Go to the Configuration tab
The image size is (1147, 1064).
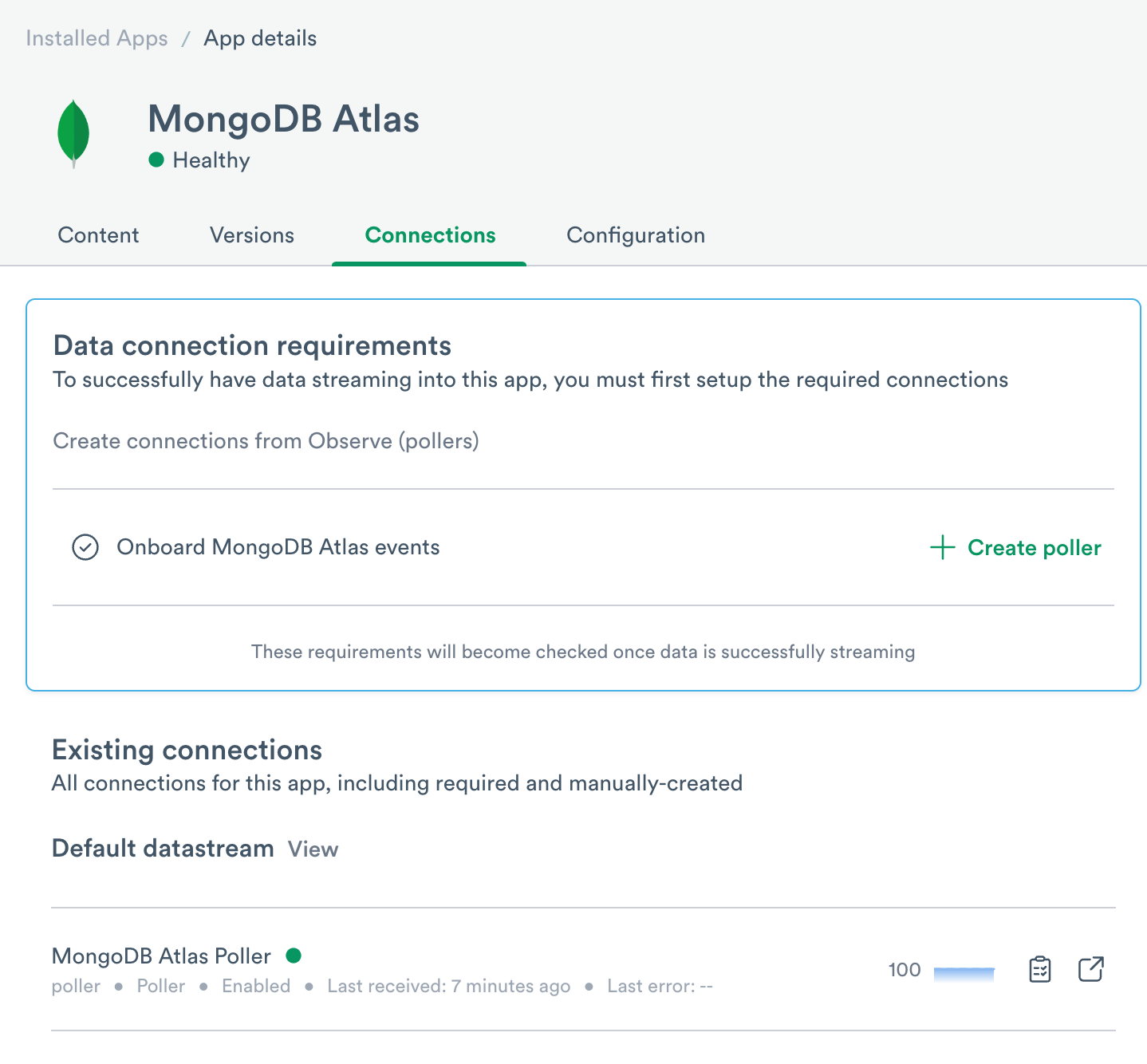click(636, 235)
